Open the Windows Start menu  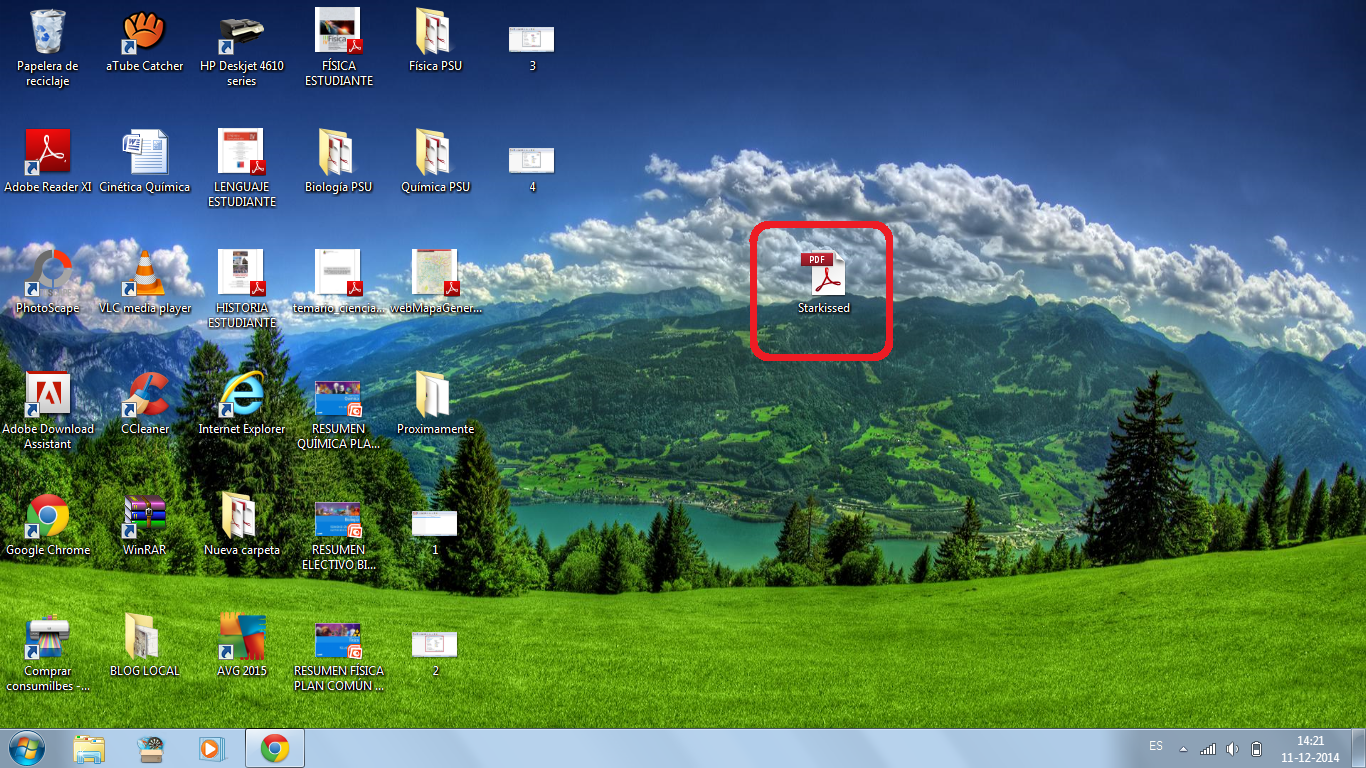click(25, 748)
